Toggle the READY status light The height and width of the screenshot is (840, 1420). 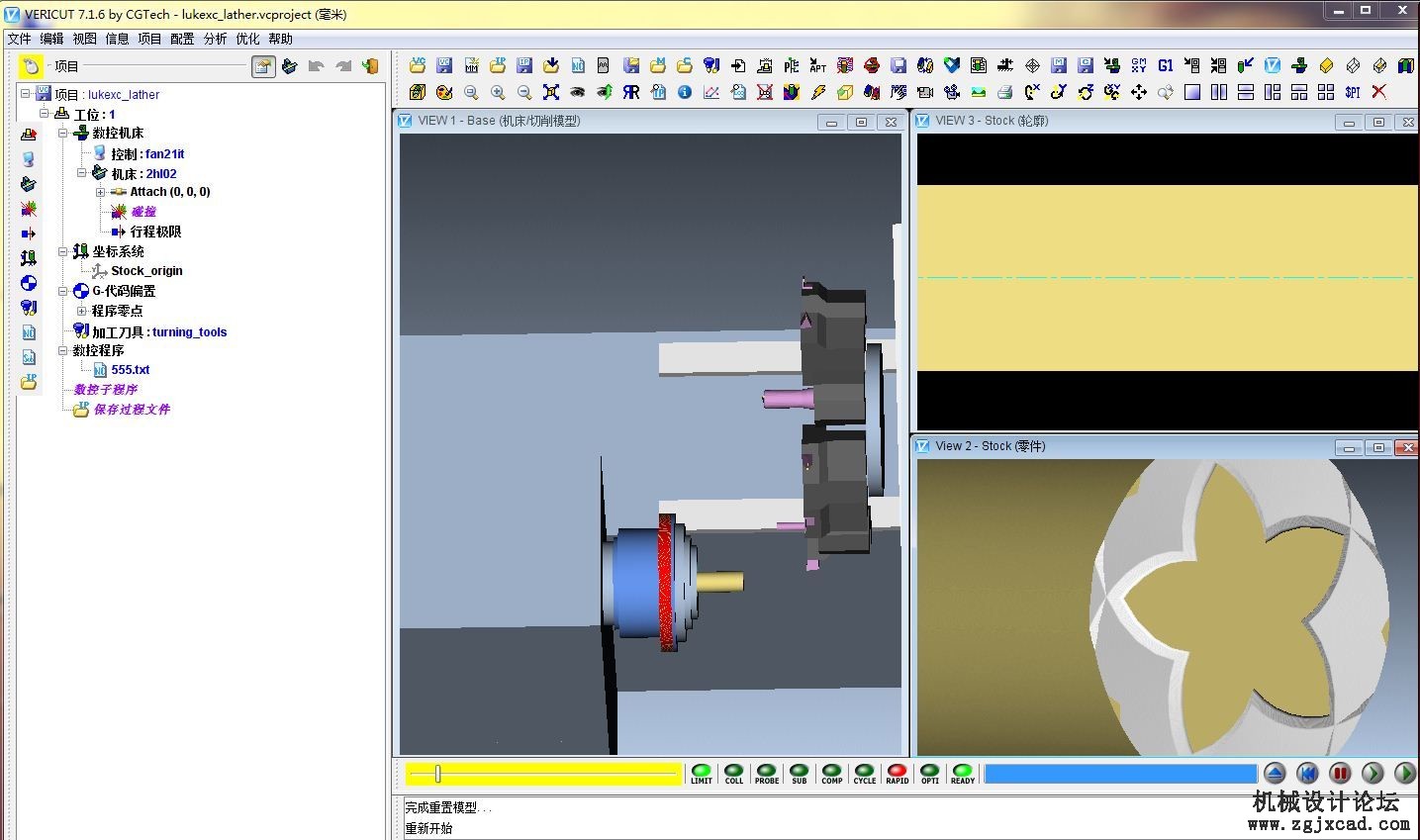pos(963,774)
